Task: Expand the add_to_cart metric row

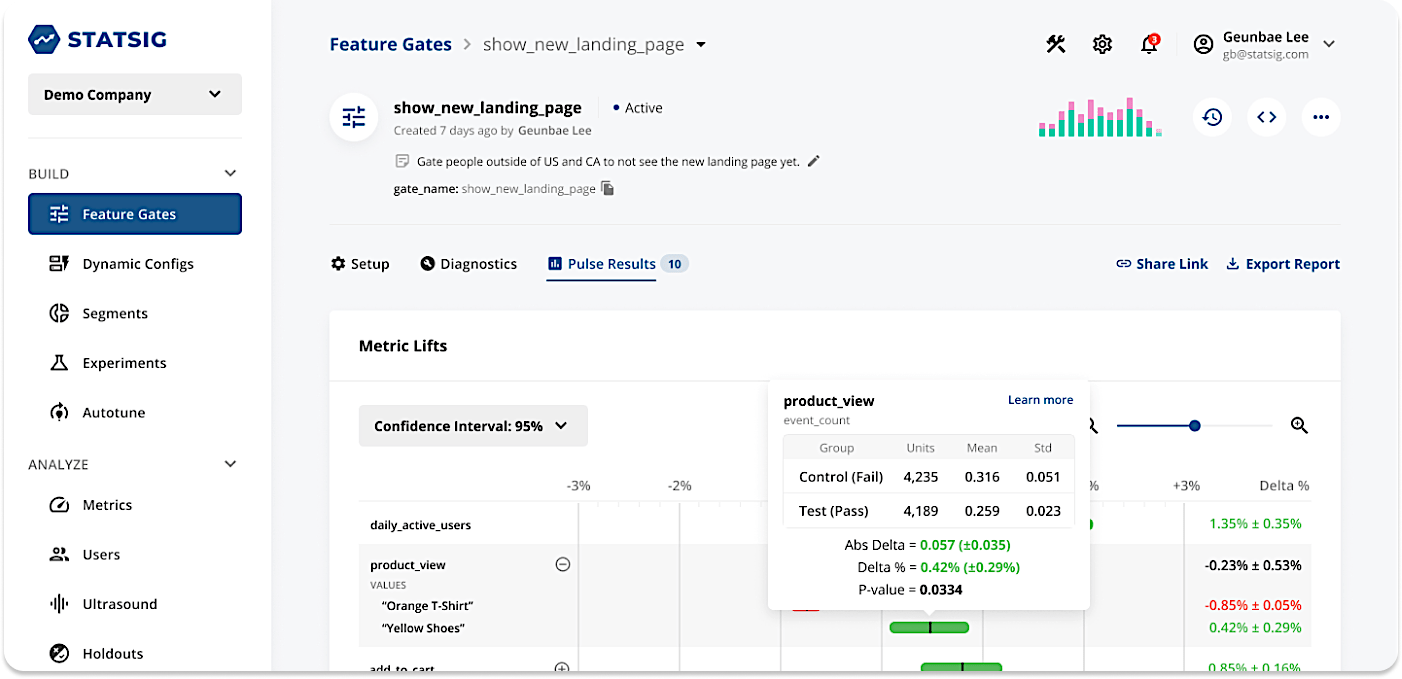Action: 562,668
